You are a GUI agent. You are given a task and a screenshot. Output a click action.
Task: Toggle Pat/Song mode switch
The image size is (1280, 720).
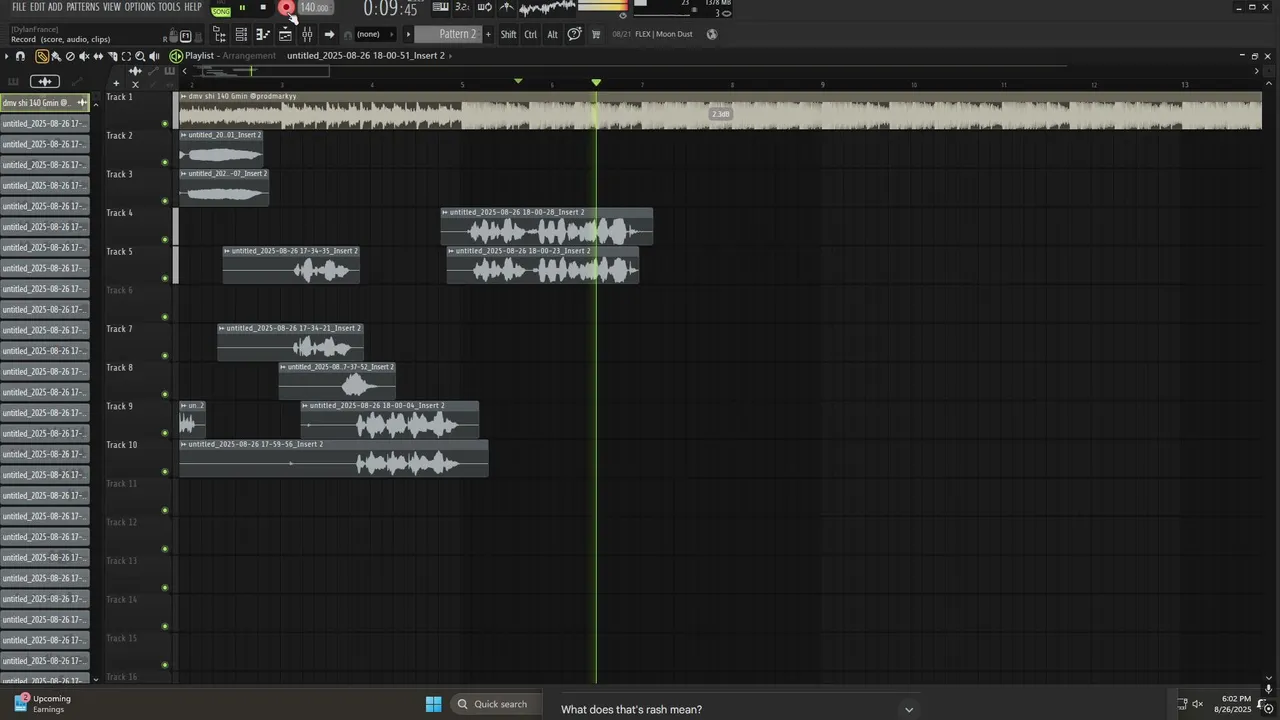point(221,10)
